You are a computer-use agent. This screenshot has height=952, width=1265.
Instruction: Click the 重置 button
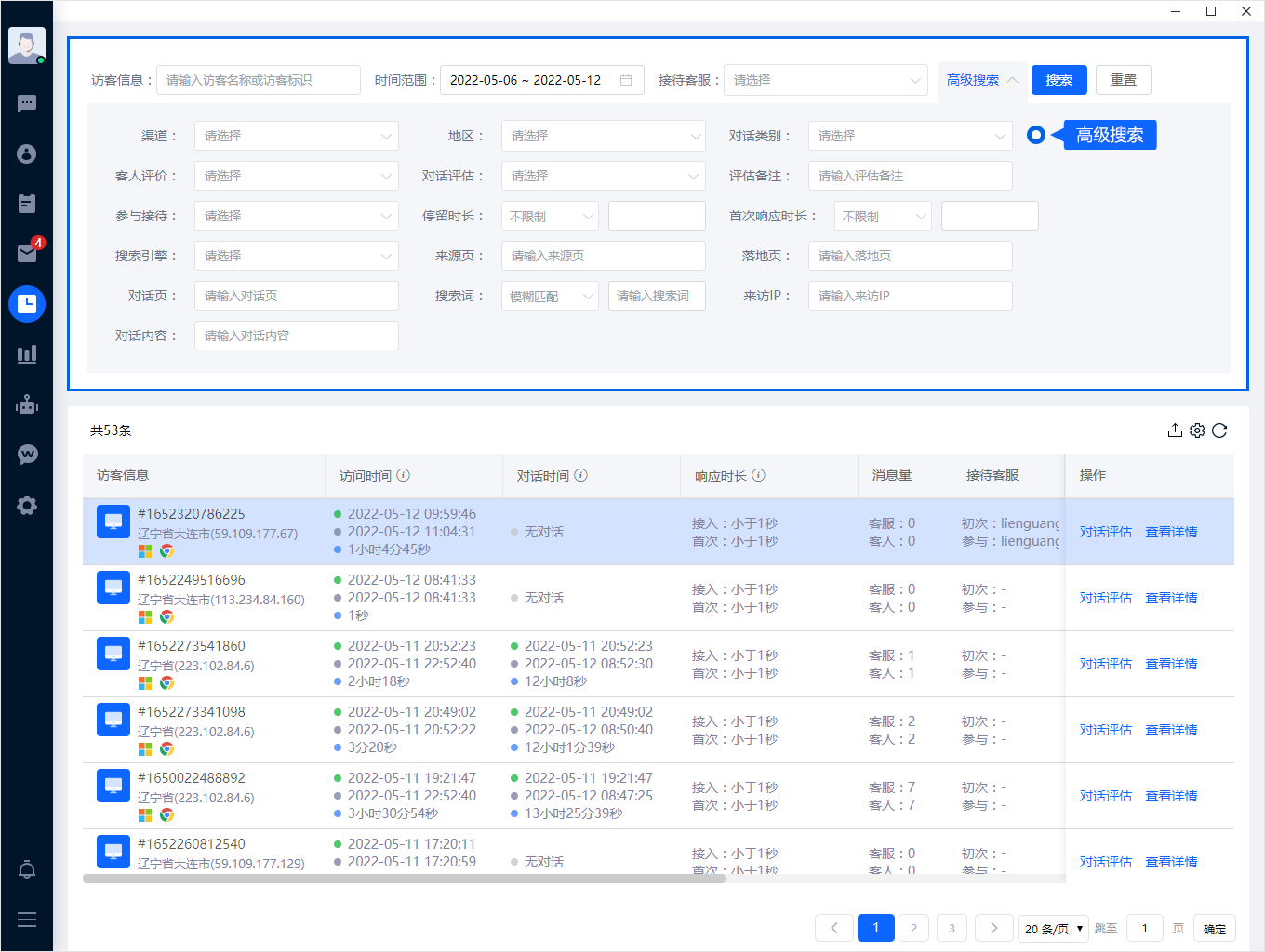[1123, 80]
